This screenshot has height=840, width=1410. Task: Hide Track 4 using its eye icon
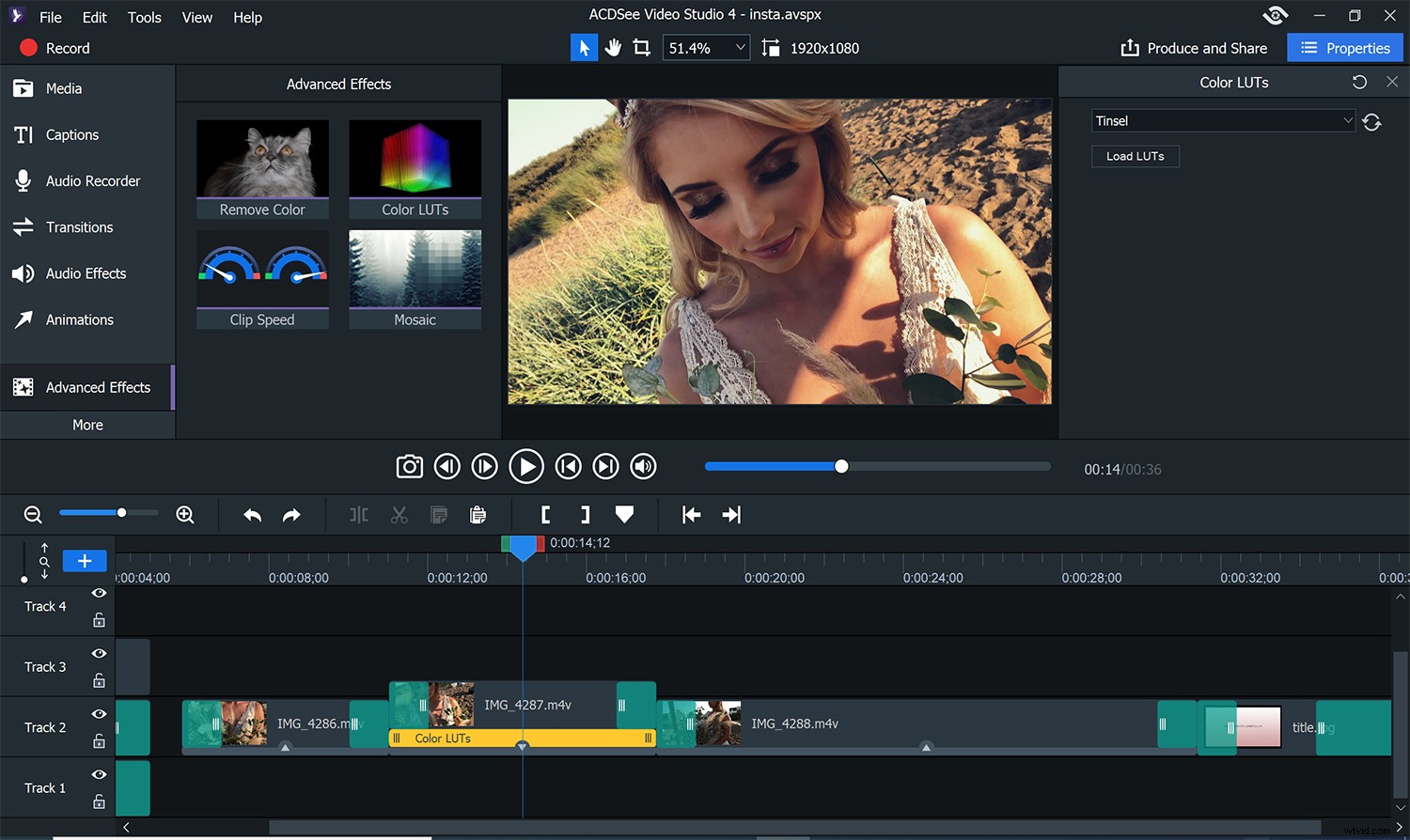[x=99, y=593]
